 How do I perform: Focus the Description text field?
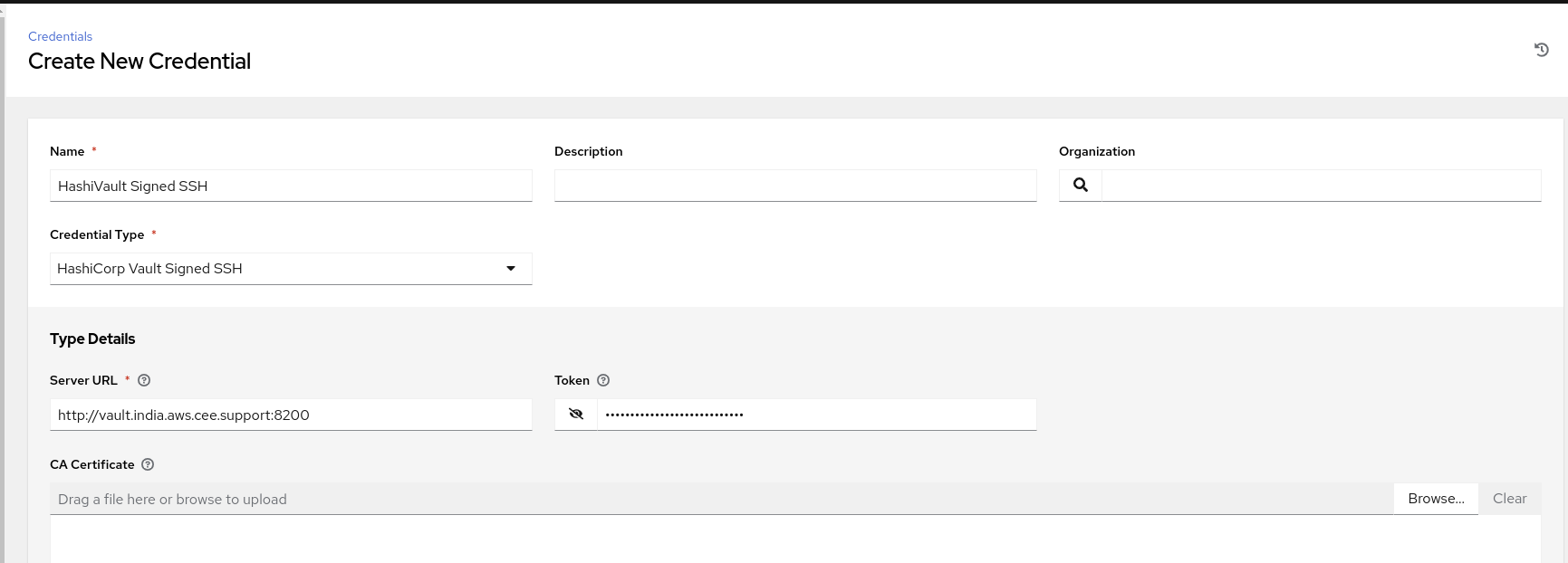point(794,186)
